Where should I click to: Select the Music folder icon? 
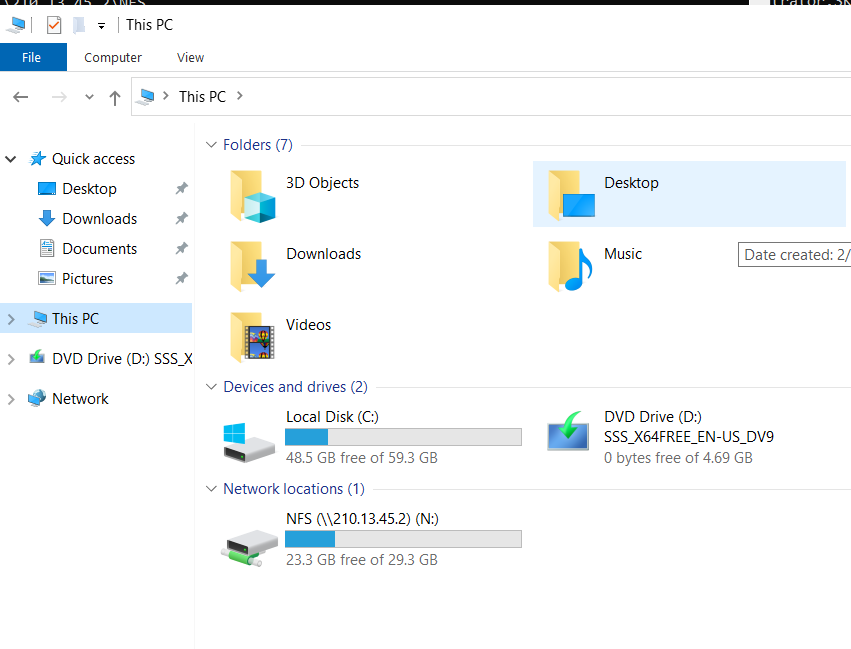point(570,266)
